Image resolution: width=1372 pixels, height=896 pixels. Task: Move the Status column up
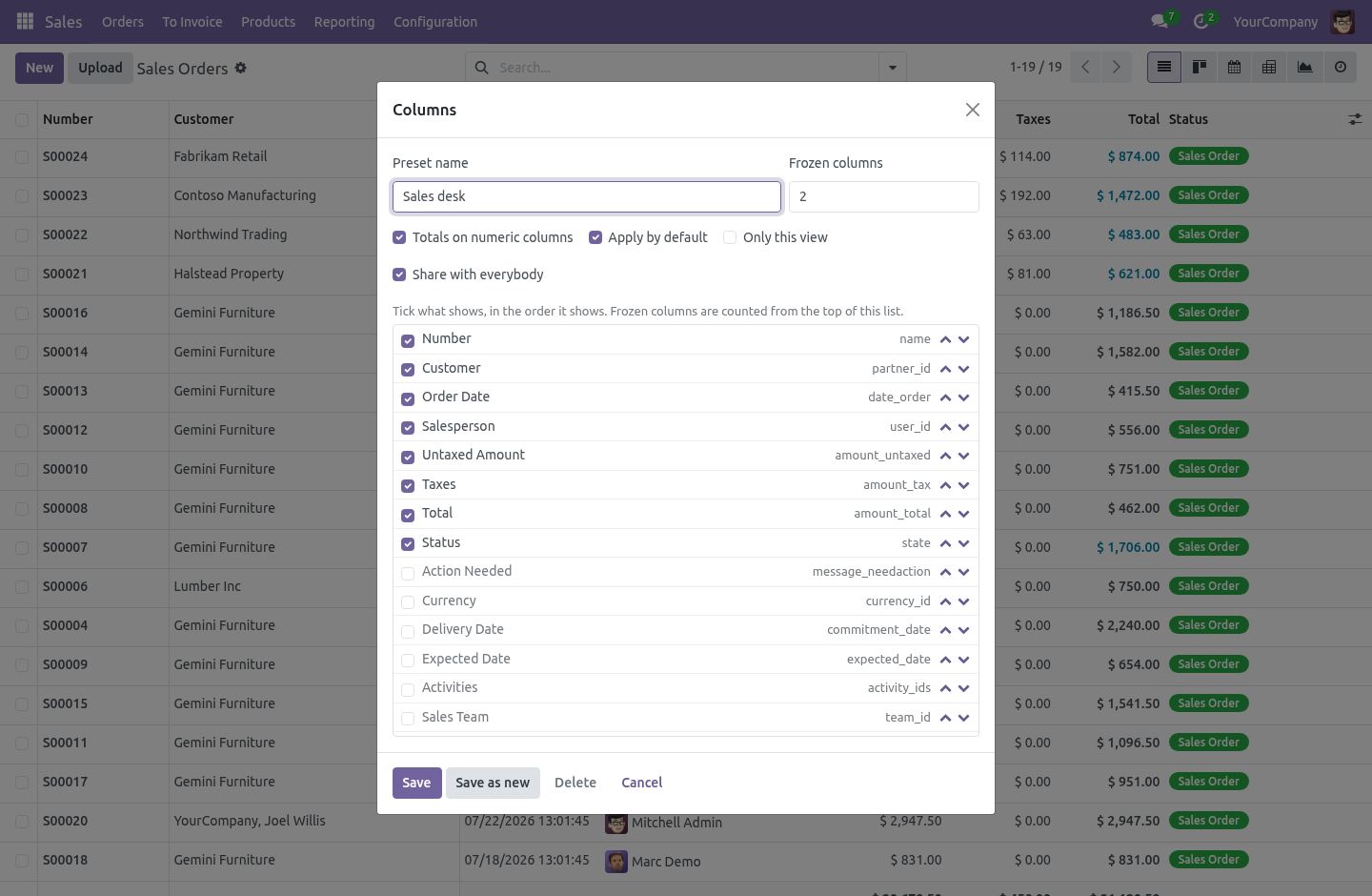tap(945, 543)
